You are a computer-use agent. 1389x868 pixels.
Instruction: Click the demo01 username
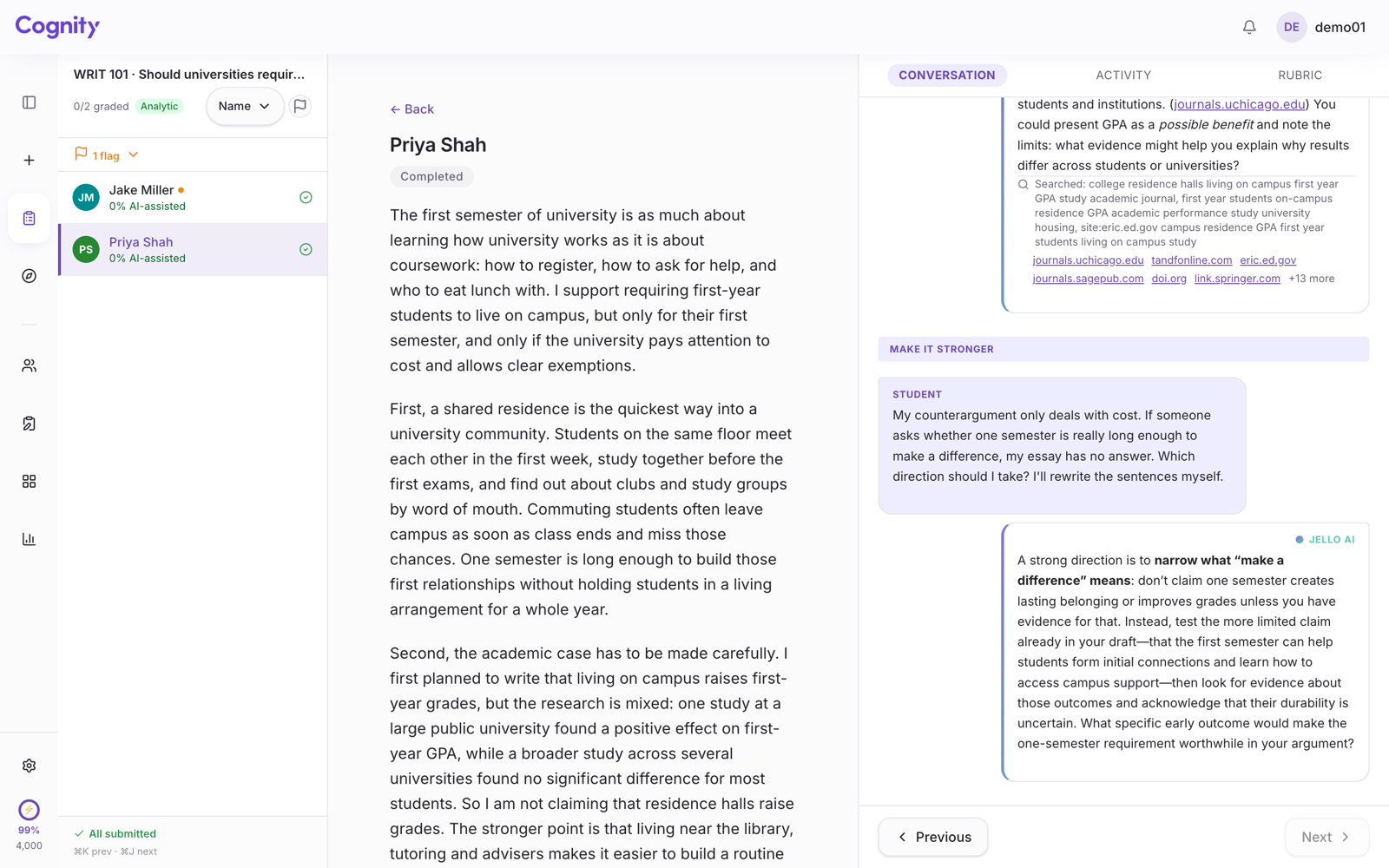(x=1340, y=27)
